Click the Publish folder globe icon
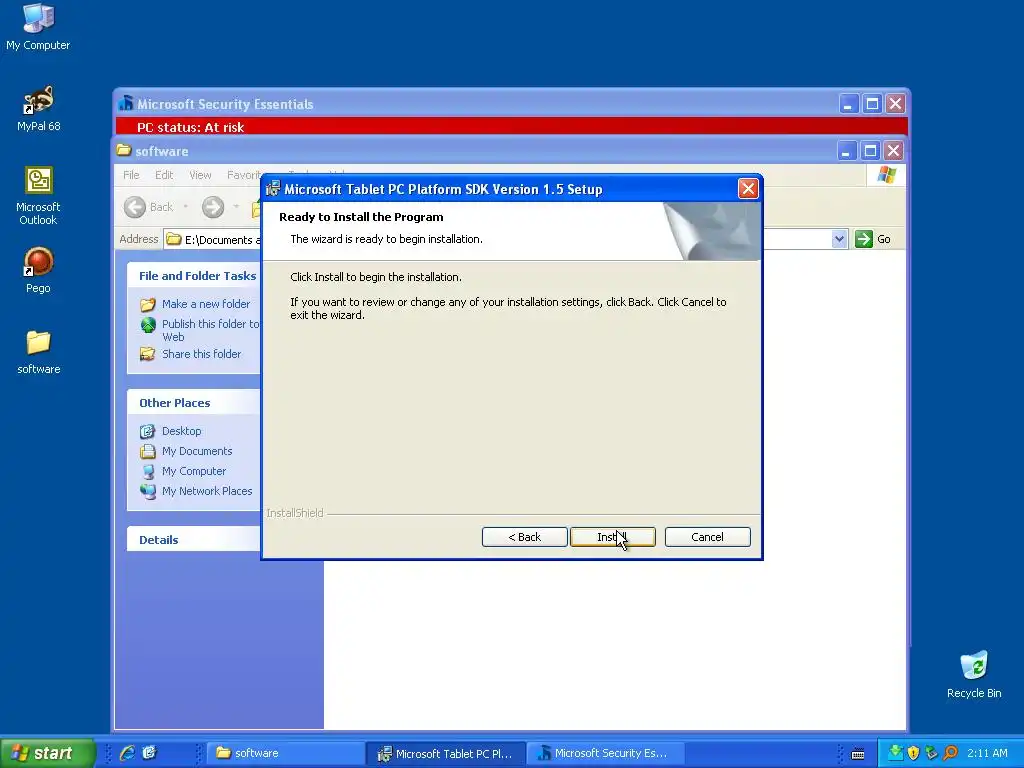Screen dimensions: 1024x768 [x=148, y=325]
